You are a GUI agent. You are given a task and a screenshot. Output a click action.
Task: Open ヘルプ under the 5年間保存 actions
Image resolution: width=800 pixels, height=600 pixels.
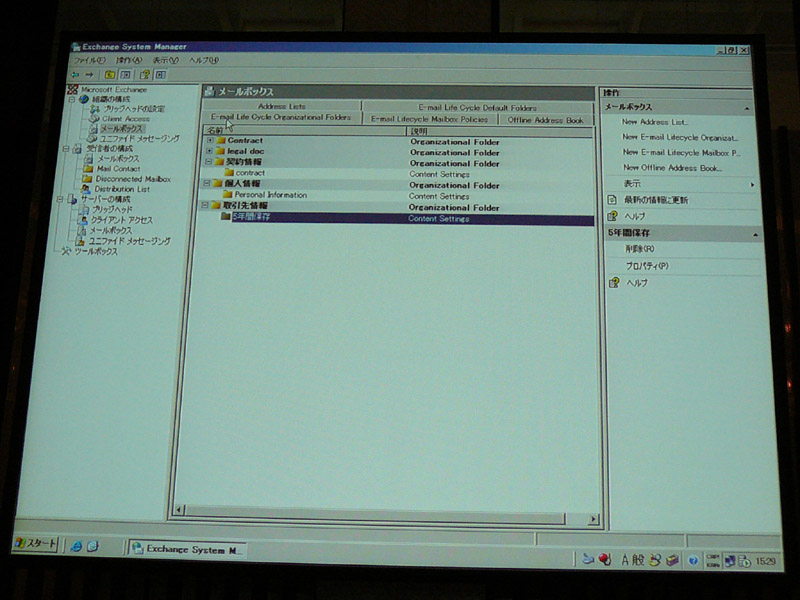637,283
